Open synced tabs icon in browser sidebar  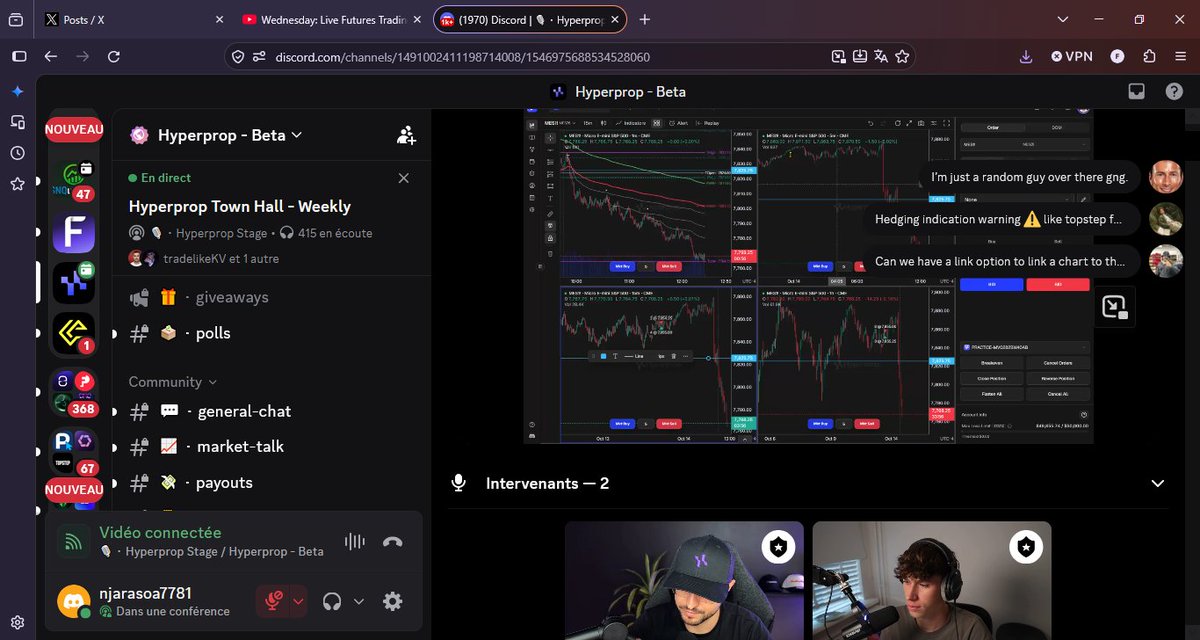(17, 121)
